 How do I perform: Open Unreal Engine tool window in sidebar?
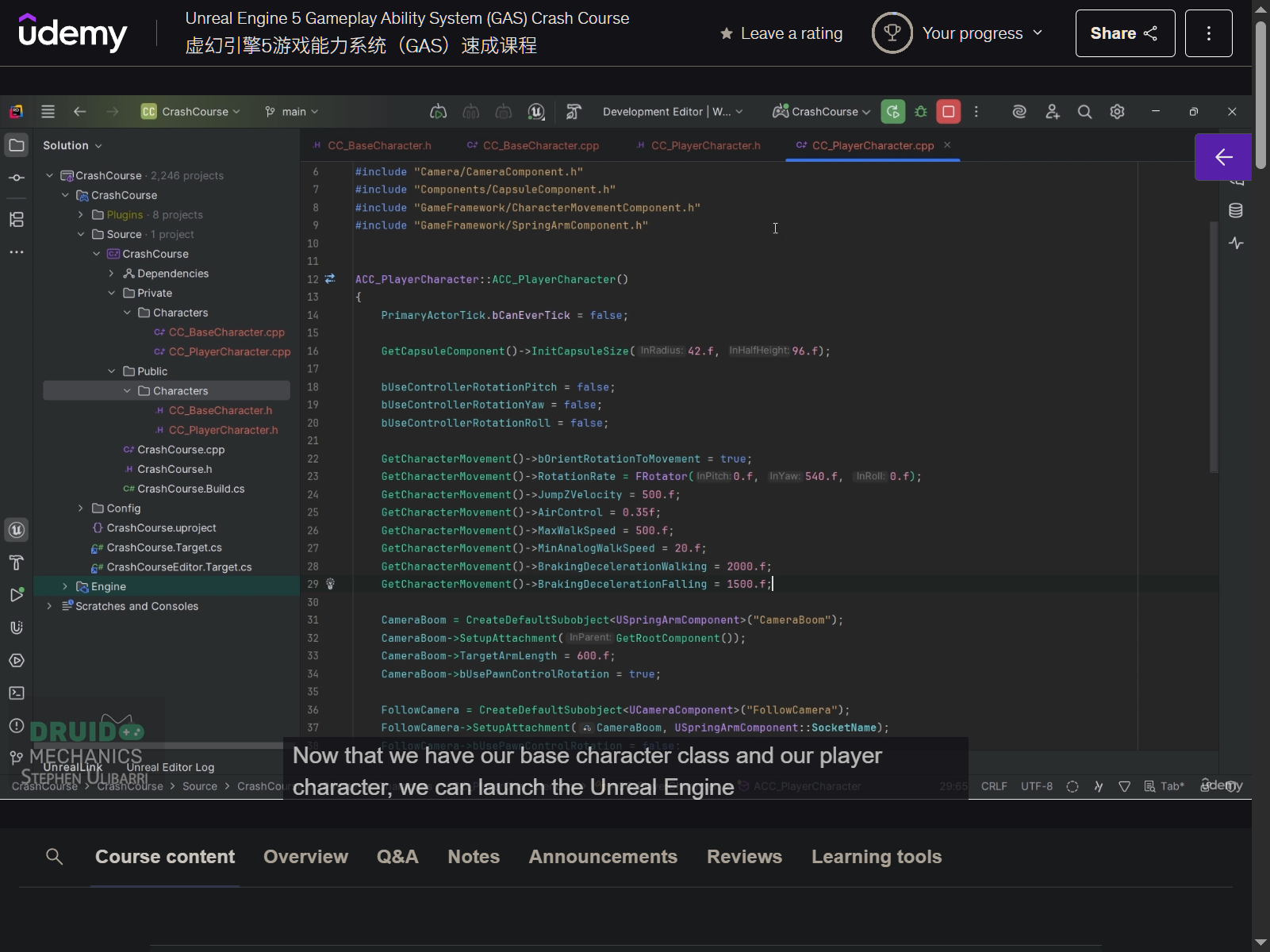point(17,530)
